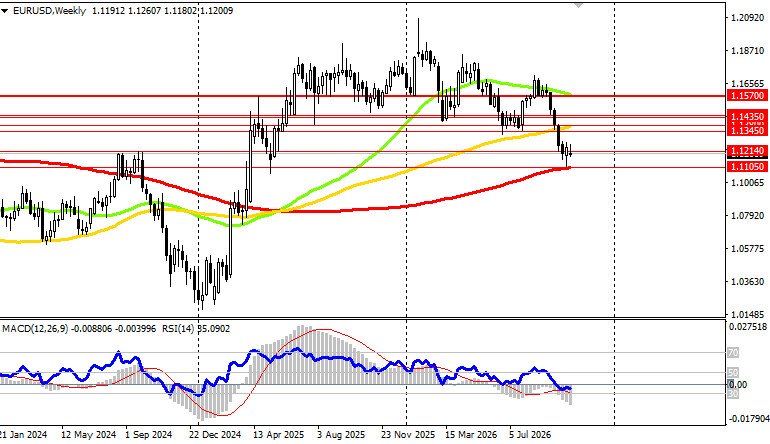The image size is (770, 444).
Task: Click the red 1.11050 level price label
Action: (x=747, y=167)
